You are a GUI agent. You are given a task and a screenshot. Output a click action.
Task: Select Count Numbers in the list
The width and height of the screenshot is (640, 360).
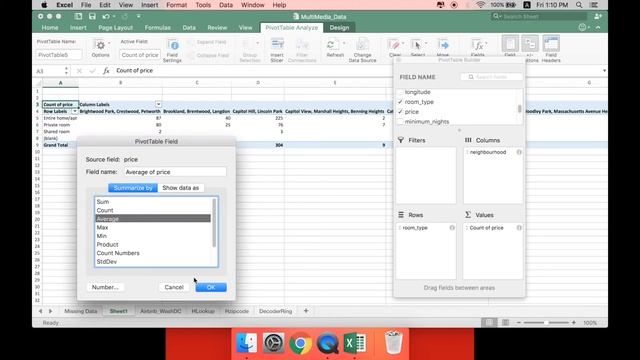pyautogui.click(x=153, y=253)
